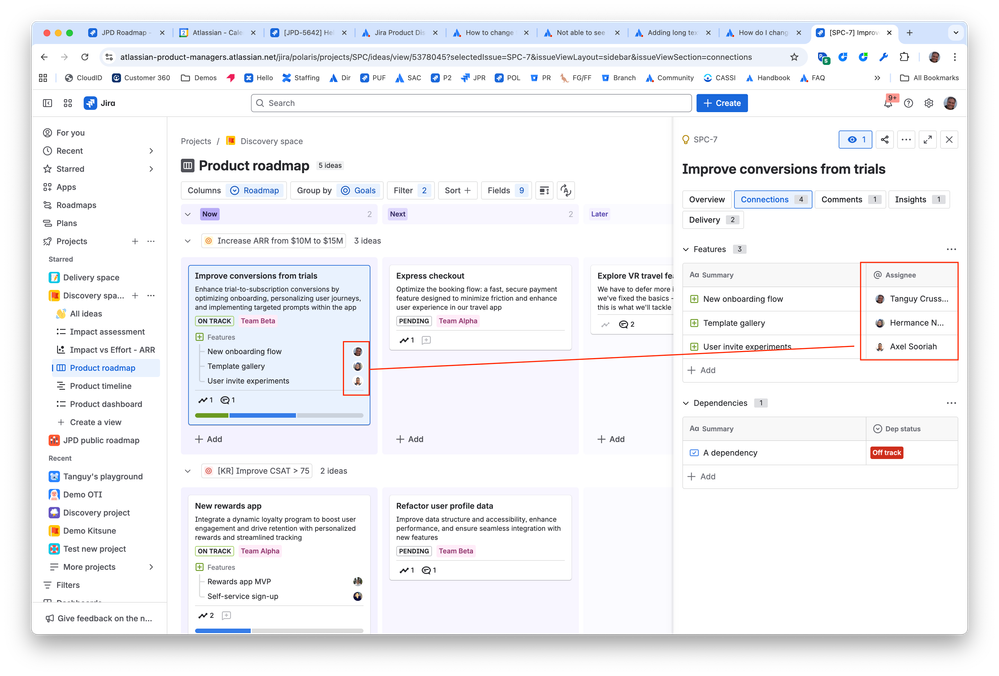Open the Comments tab
Screen dimensions: 999x676
tap(850, 199)
